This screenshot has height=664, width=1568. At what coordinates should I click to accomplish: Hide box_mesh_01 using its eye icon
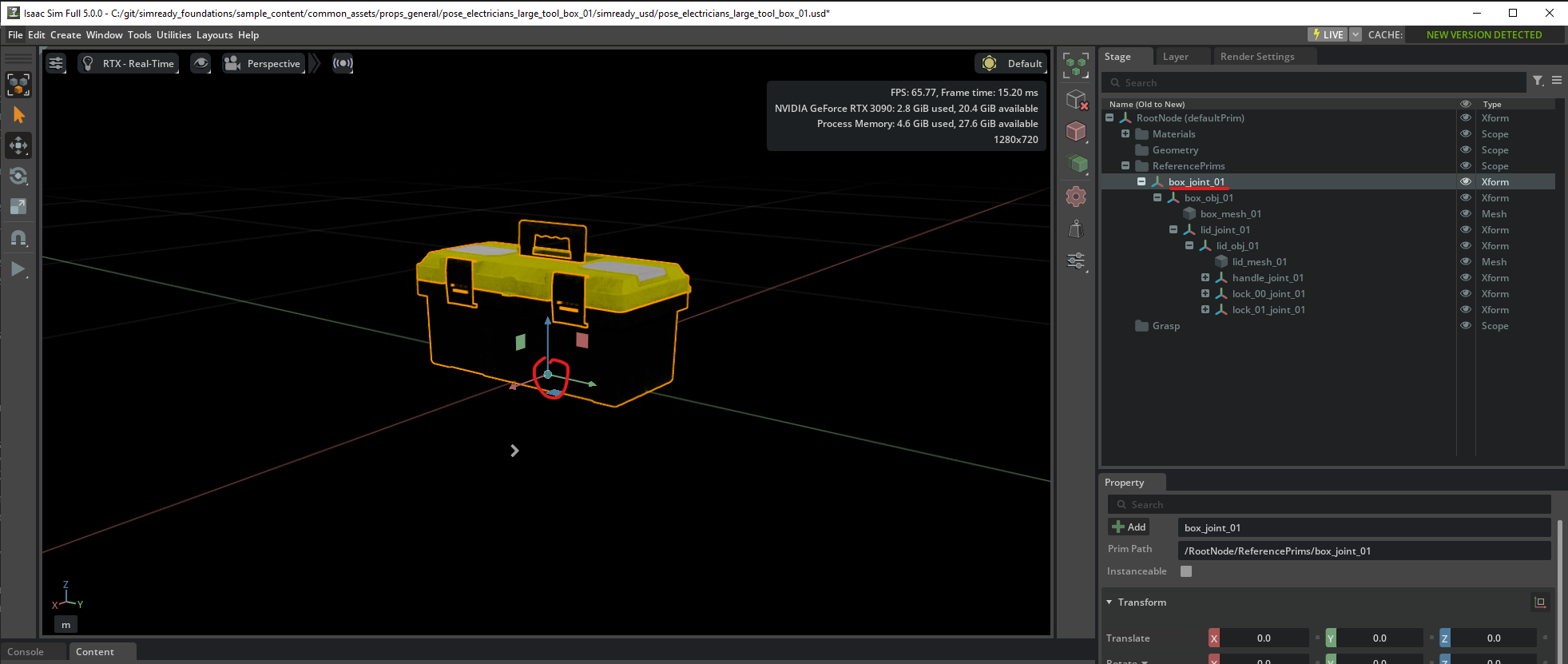1466,213
